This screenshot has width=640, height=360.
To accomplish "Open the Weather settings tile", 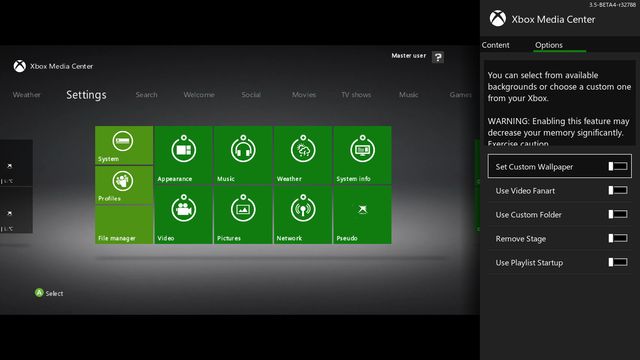I will pyautogui.click(x=303, y=155).
